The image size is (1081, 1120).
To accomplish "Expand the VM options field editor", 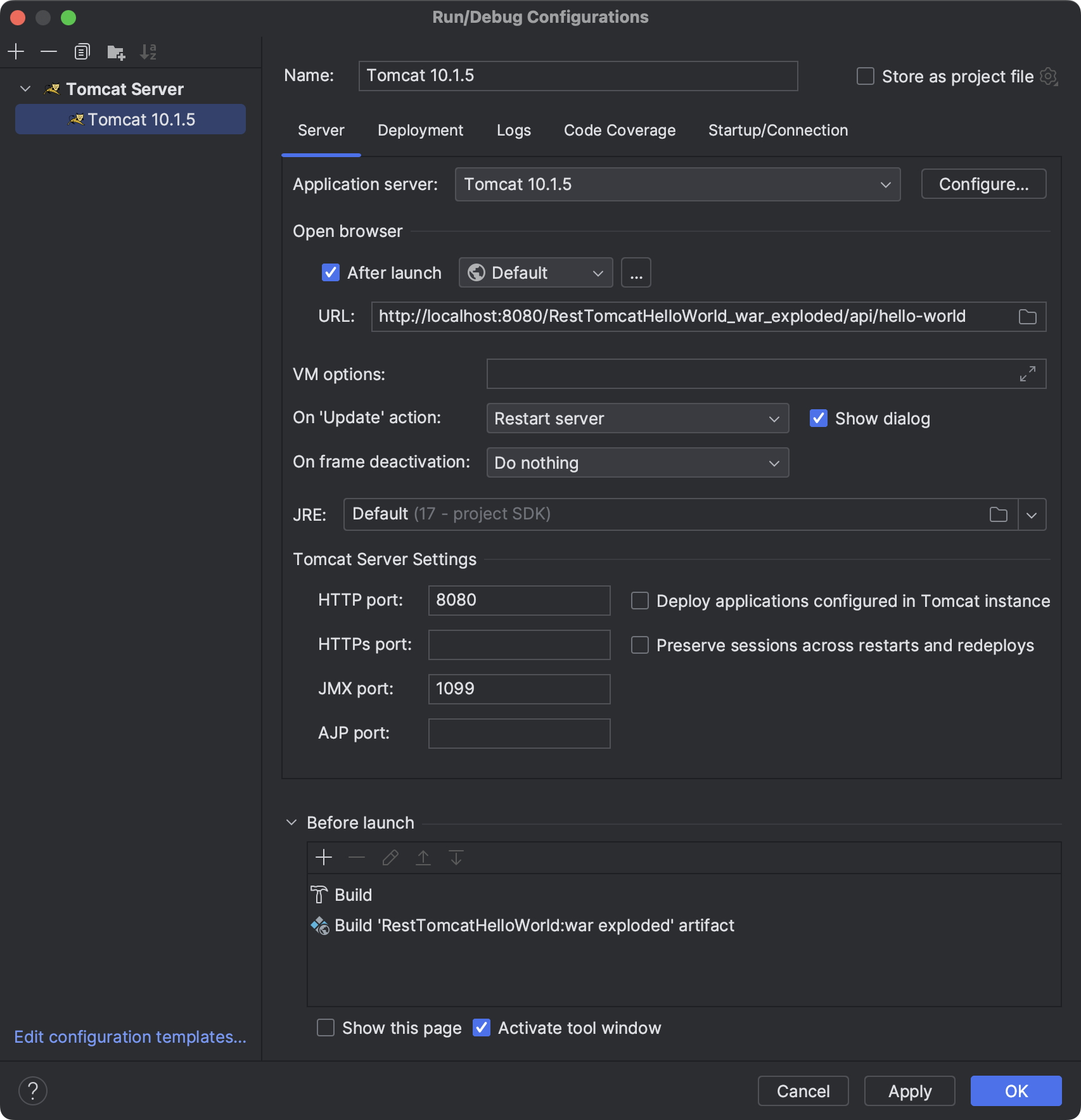I will click(x=1027, y=374).
